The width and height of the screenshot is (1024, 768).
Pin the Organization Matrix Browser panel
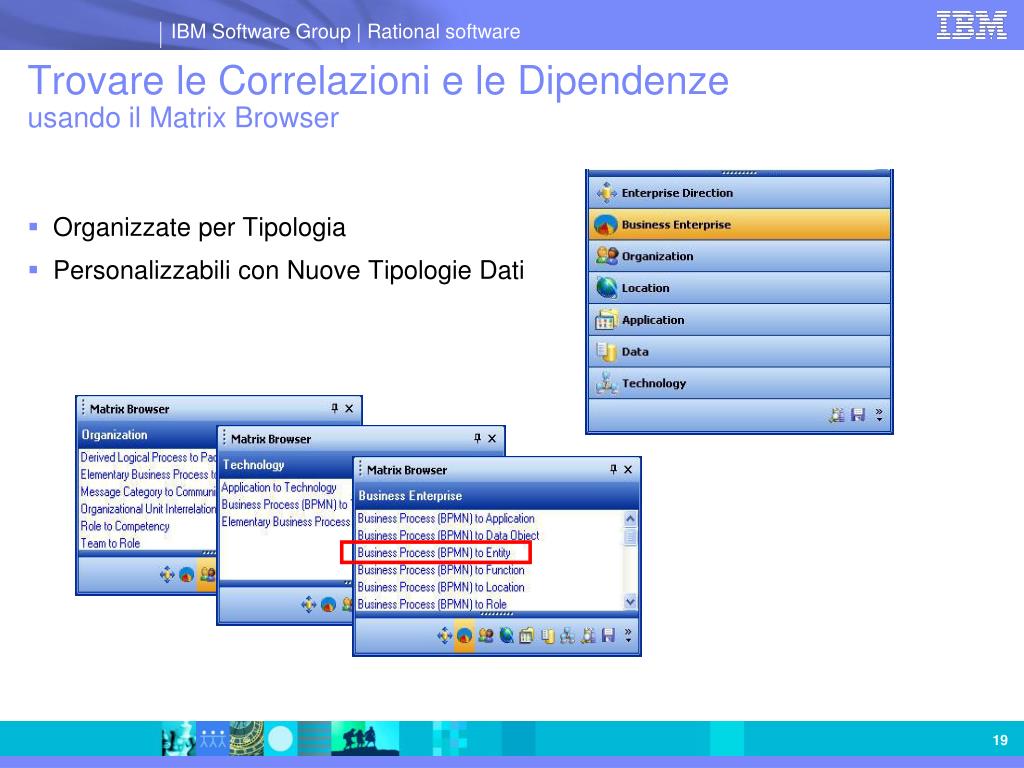point(334,408)
